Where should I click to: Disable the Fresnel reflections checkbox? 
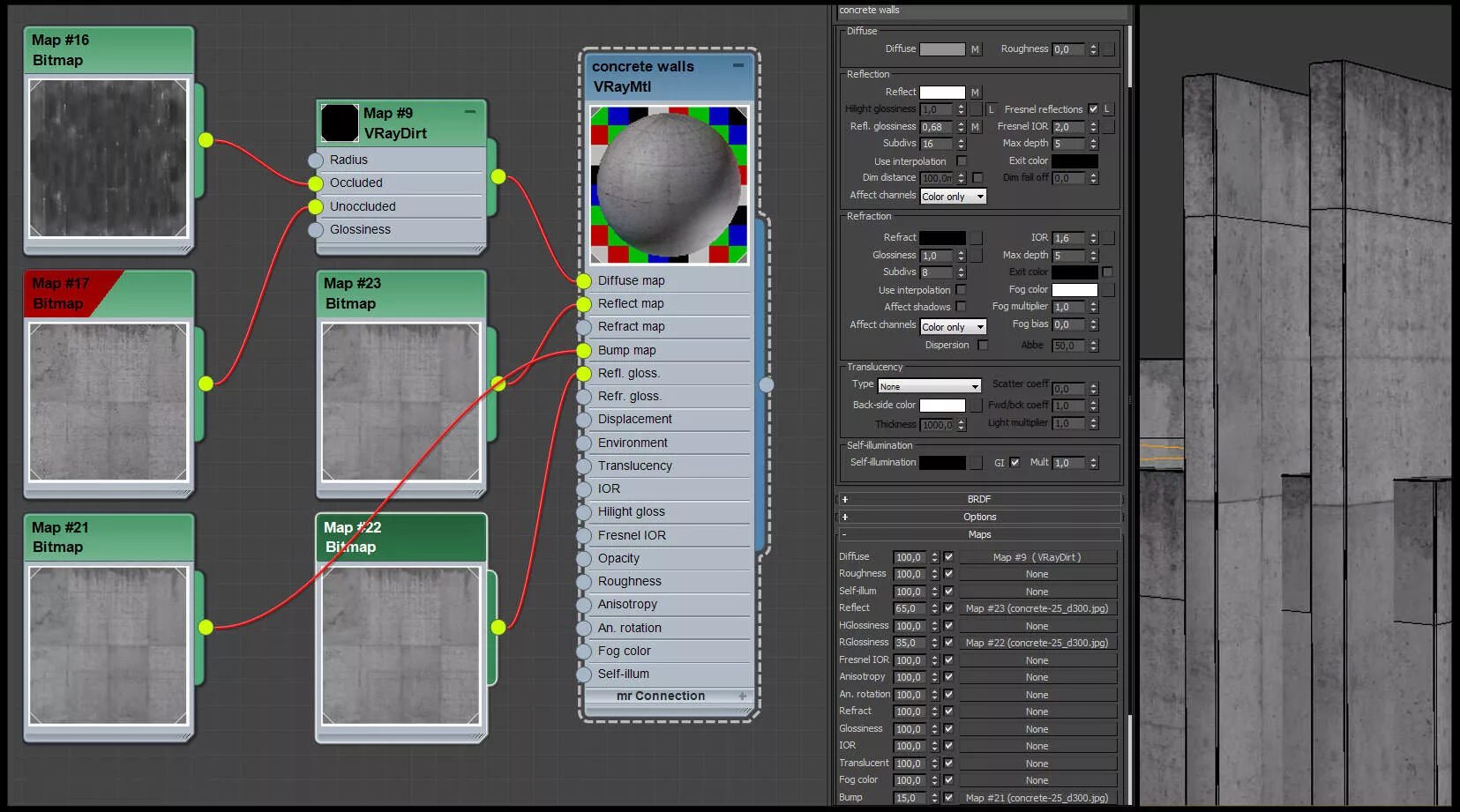1093,109
